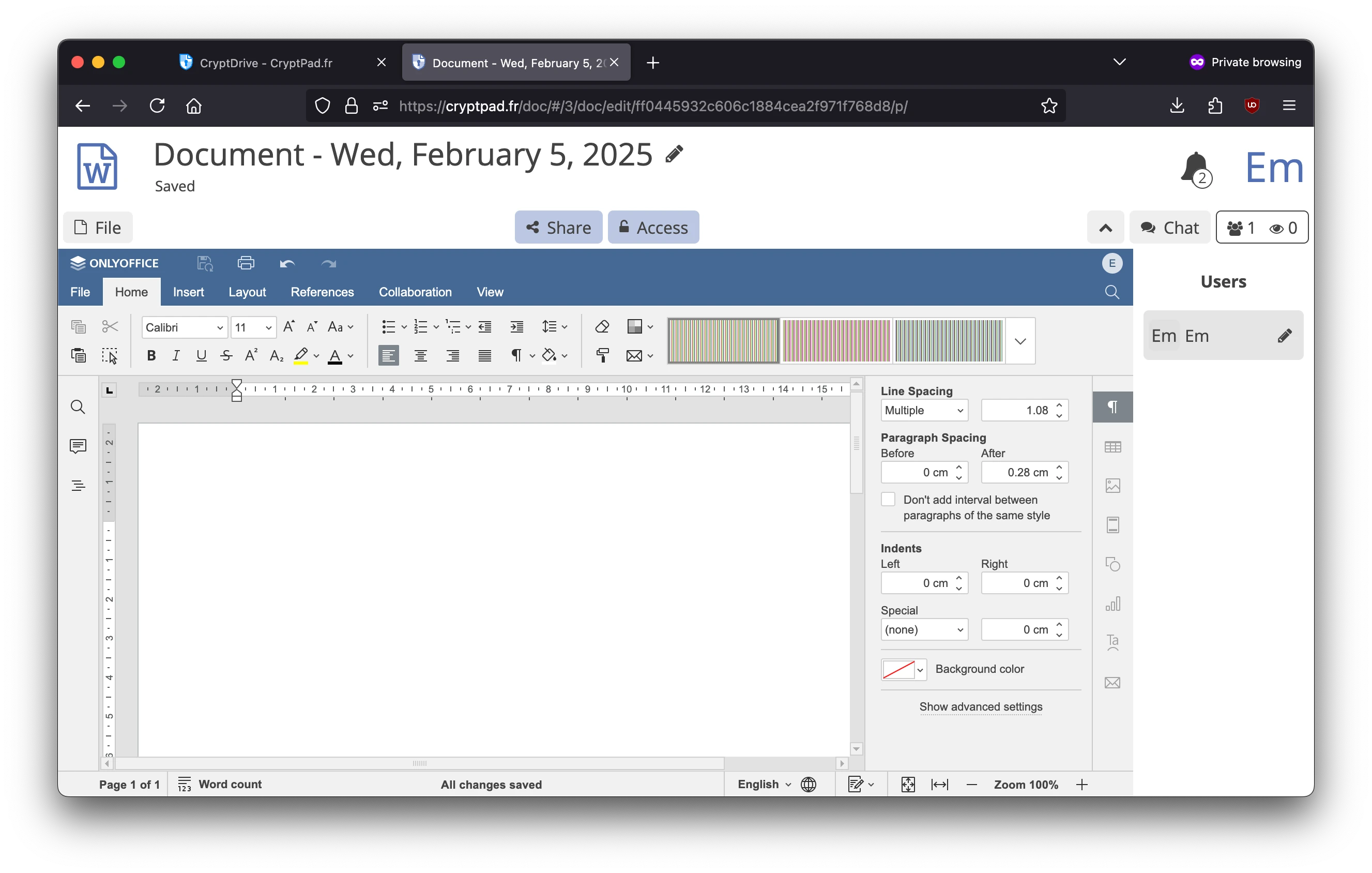Open the Chart settings panel icon
This screenshot has width=1372, height=873.
point(1112,604)
